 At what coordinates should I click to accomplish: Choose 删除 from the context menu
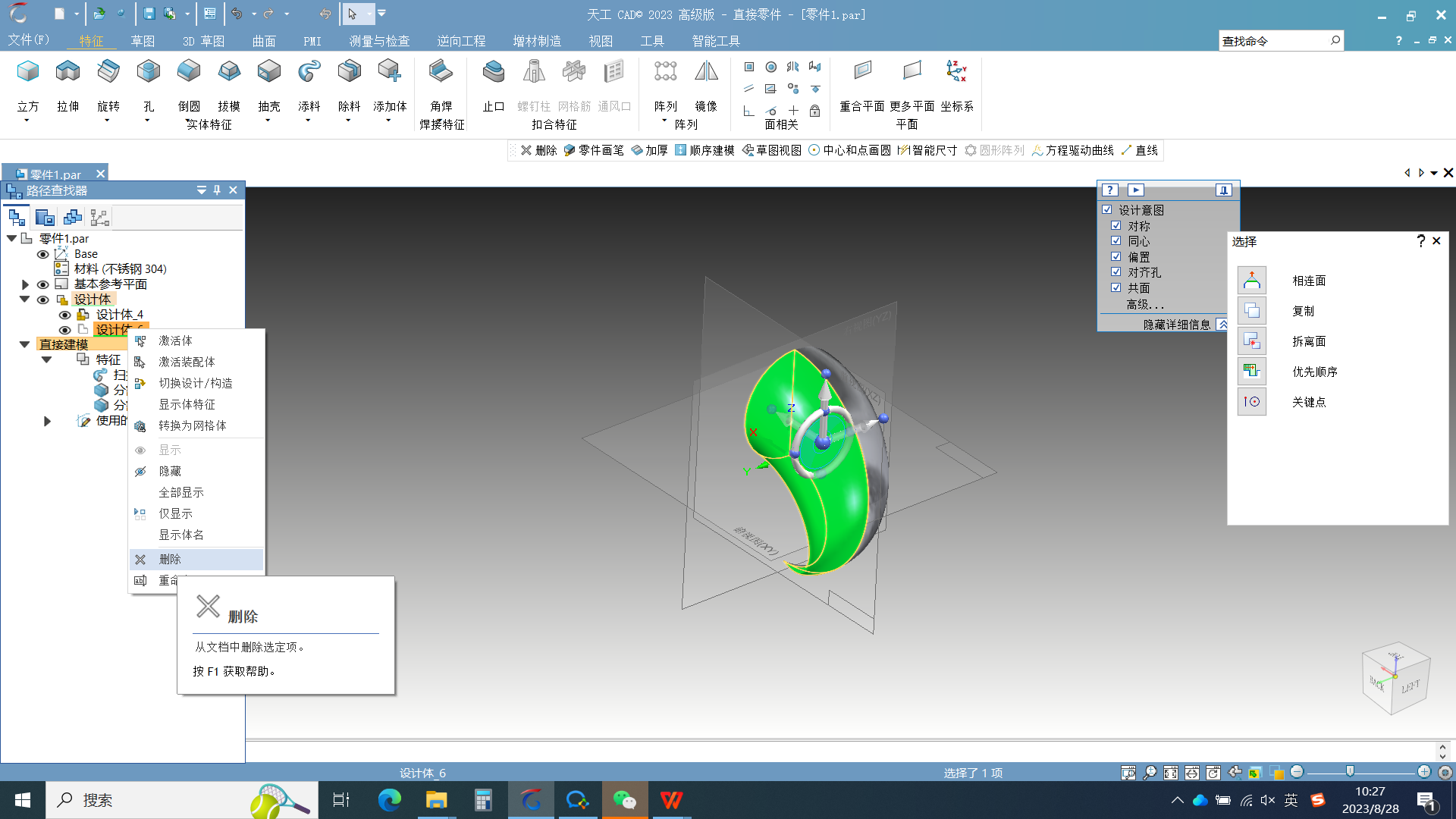pyautogui.click(x=170, y=560)
